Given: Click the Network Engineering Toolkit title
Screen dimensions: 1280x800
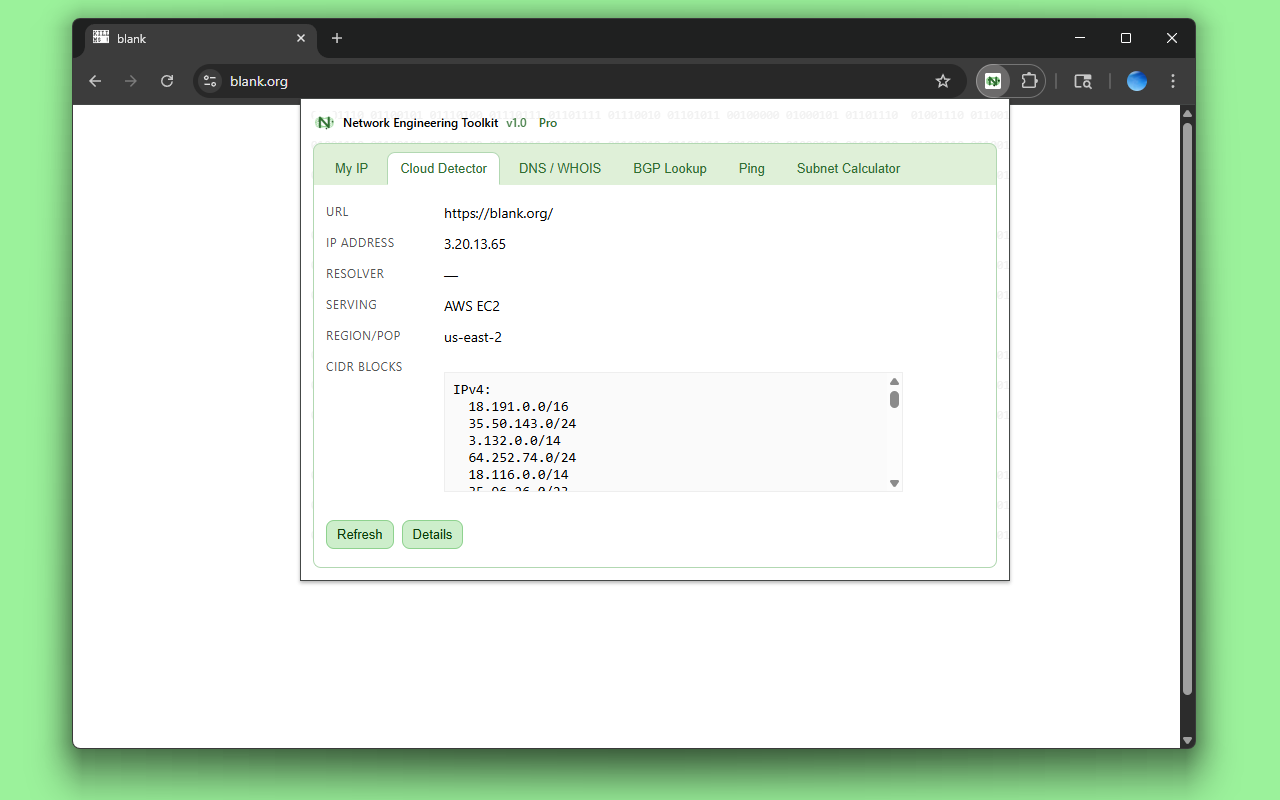Looking at the screenshot, I should coord(420,123).
